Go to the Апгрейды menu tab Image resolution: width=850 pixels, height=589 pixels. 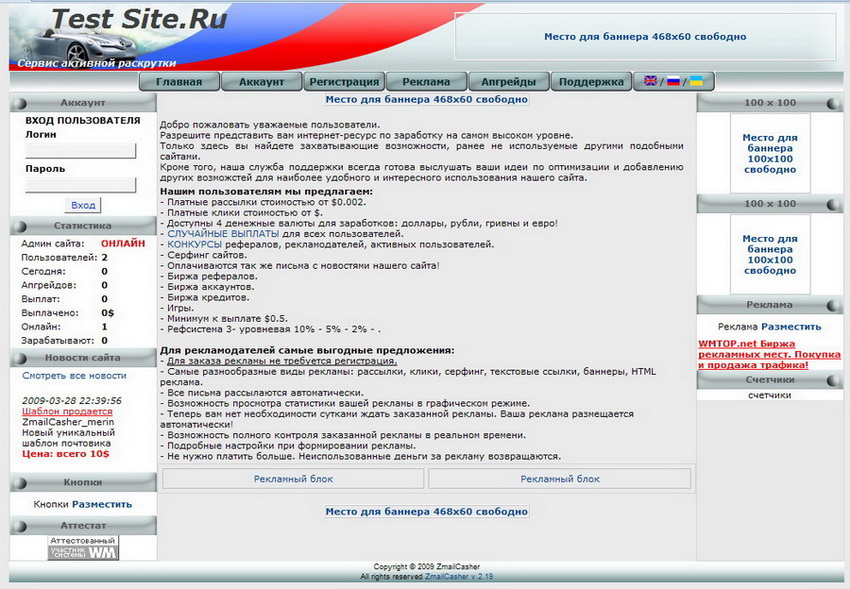click(508, 82)
